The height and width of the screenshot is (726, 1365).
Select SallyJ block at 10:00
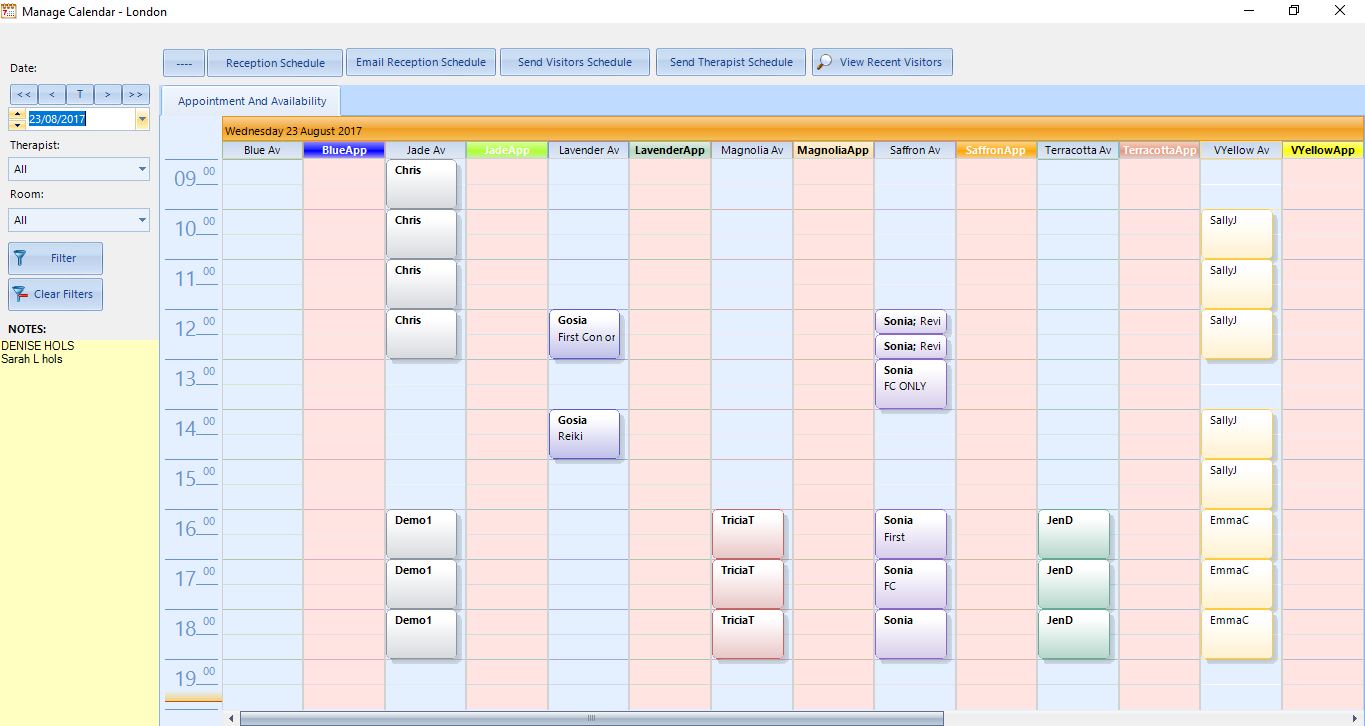click(x=1237, y=234)
